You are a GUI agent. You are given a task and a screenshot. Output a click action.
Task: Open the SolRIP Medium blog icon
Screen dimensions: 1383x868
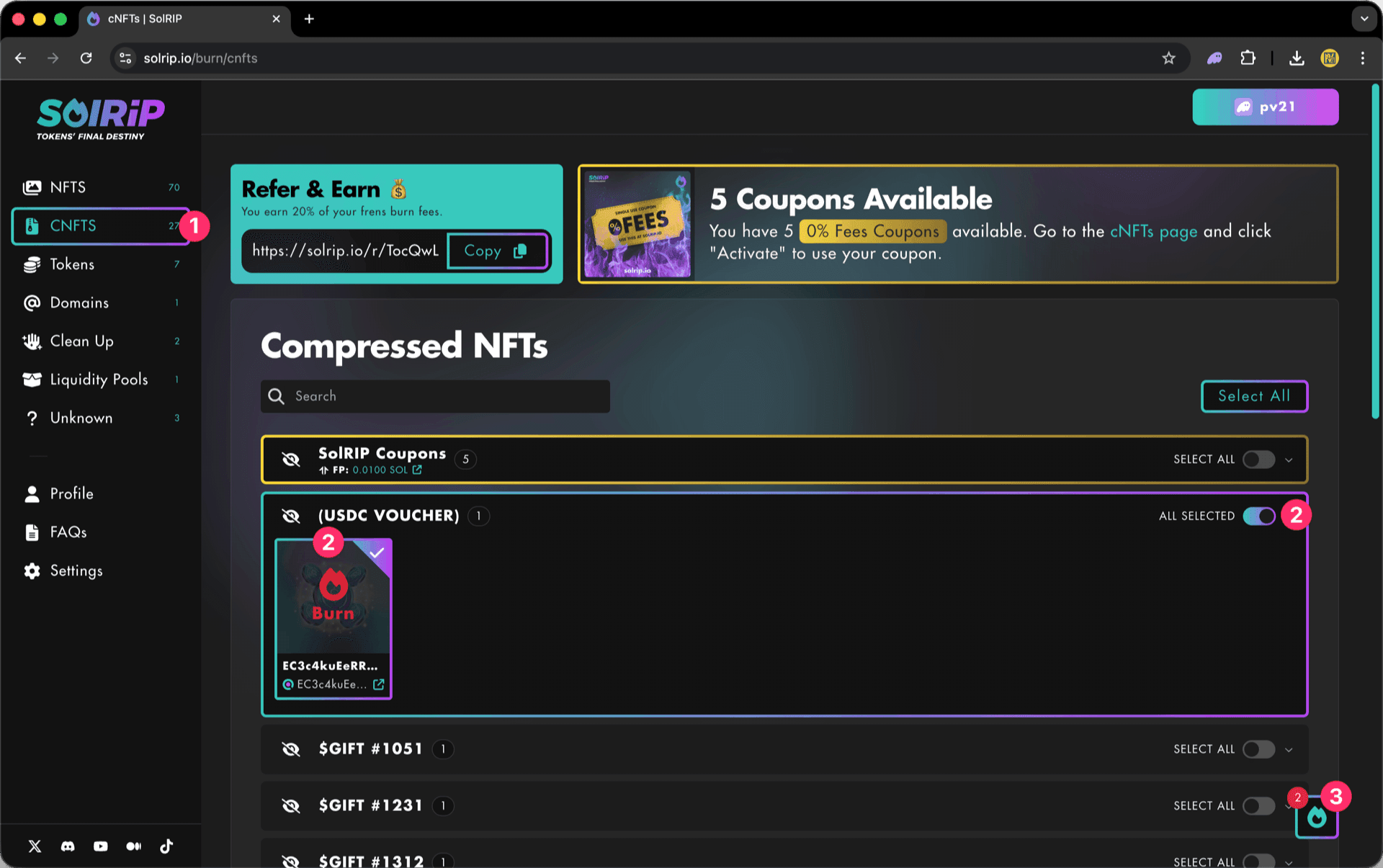pyautogui.click(x=134, y=846)
